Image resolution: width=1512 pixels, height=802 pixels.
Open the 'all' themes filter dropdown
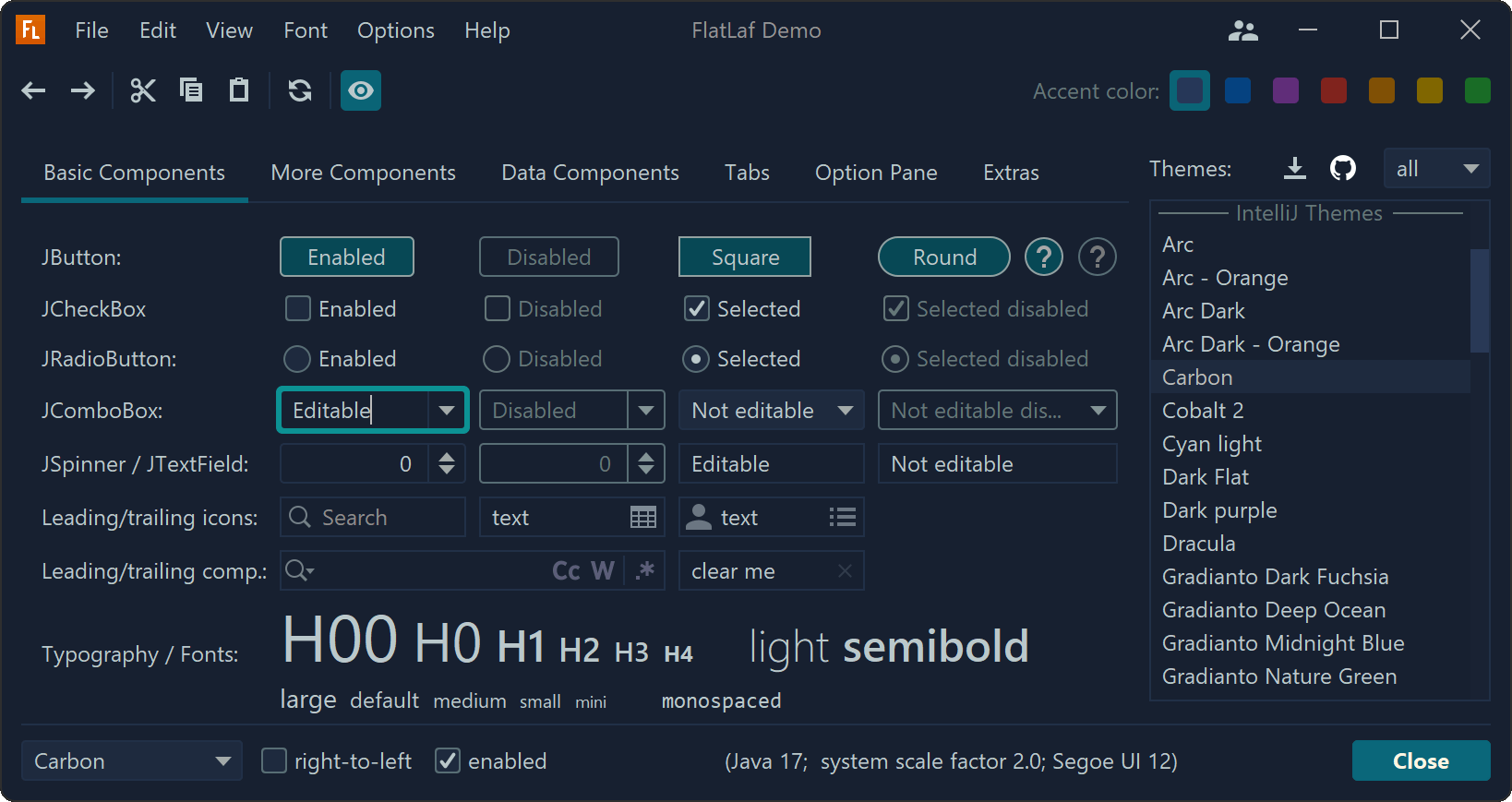pyautogui.click(x=1435, y=169)
